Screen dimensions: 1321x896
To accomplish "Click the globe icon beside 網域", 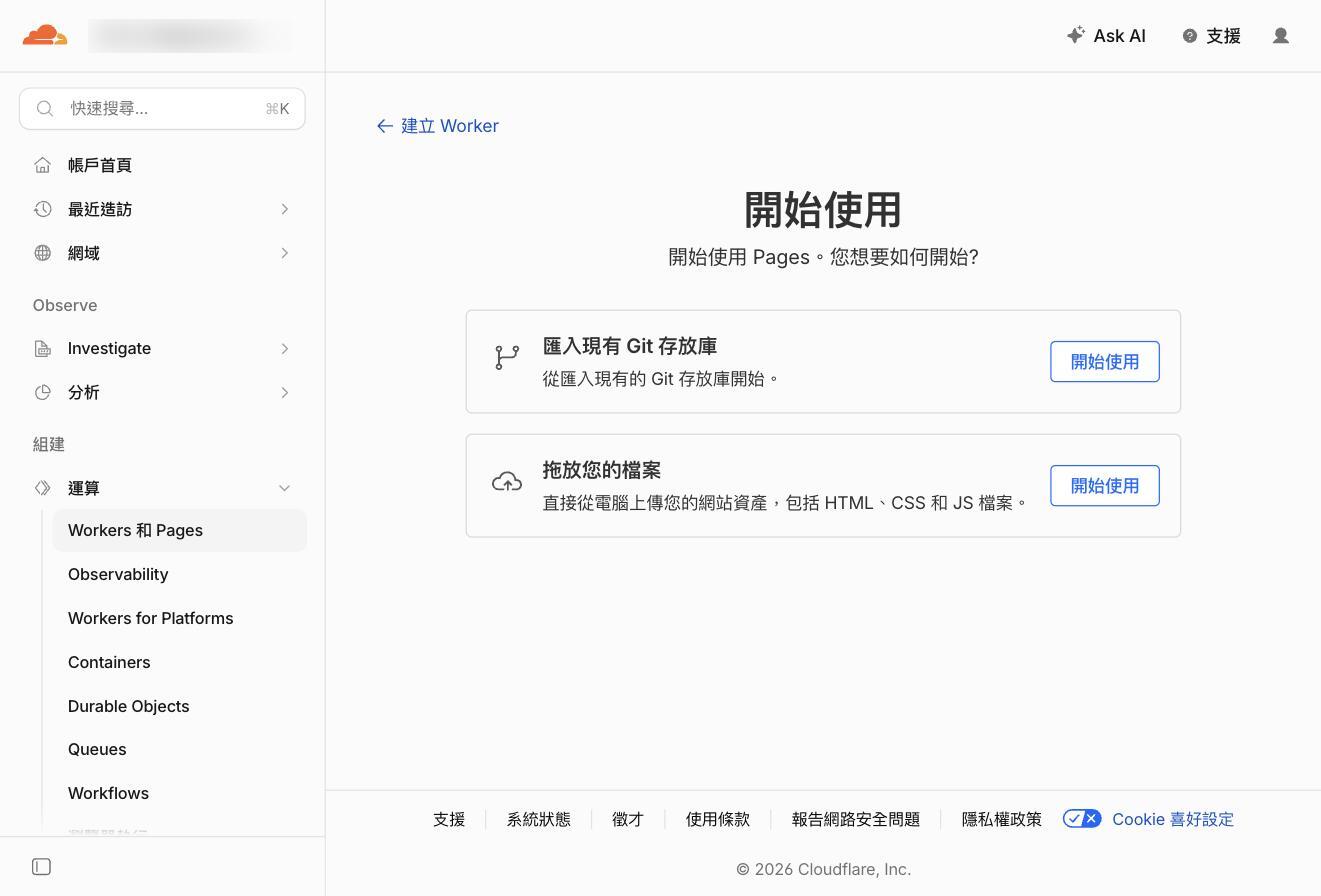I will point(42,253).
